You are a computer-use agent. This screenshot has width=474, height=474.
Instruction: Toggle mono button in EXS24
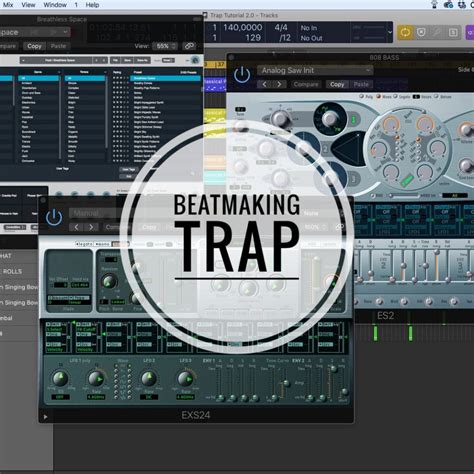point(103,244)
